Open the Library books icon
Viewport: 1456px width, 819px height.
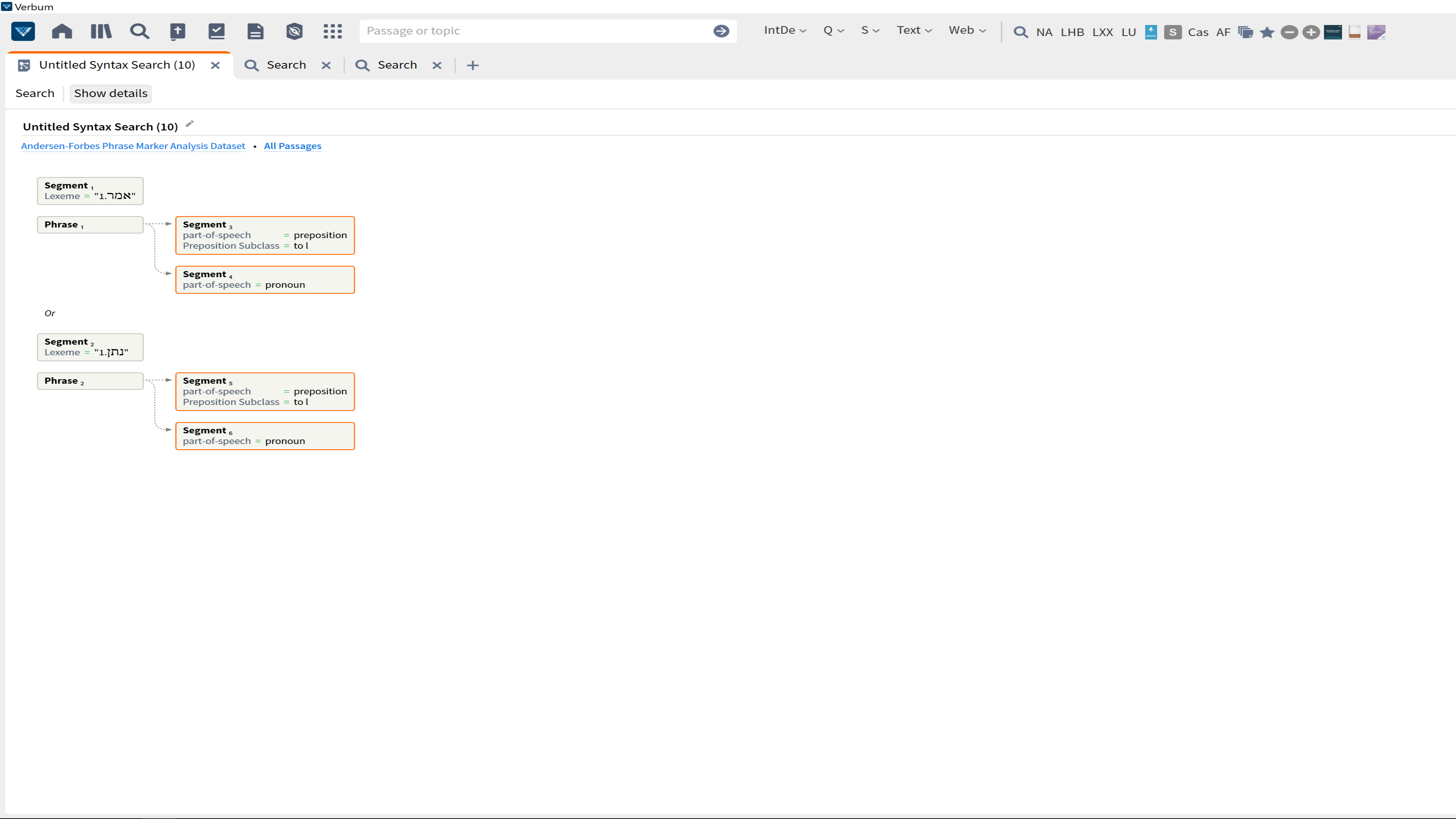click(101, 31)
